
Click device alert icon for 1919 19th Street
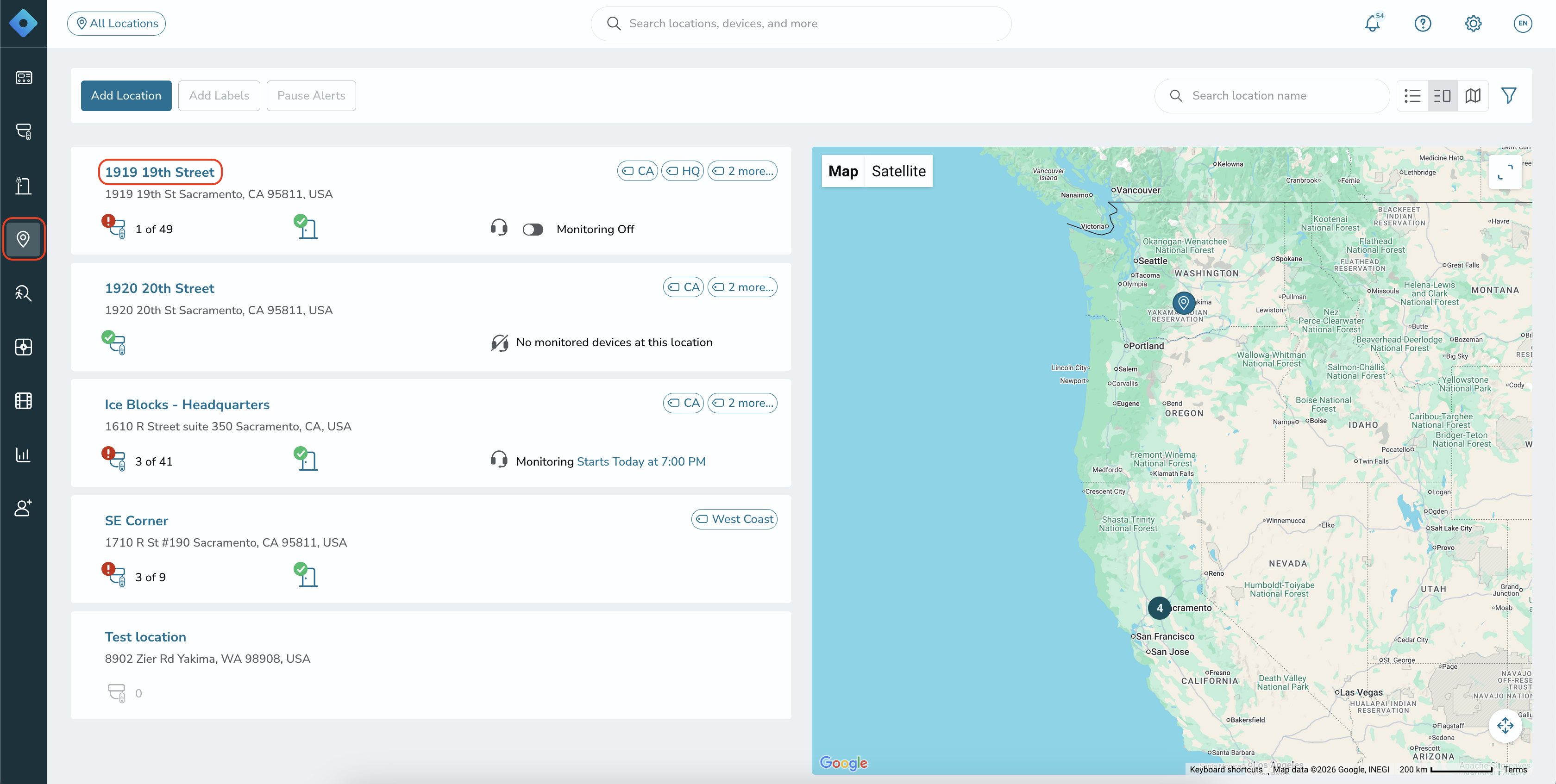113,227
